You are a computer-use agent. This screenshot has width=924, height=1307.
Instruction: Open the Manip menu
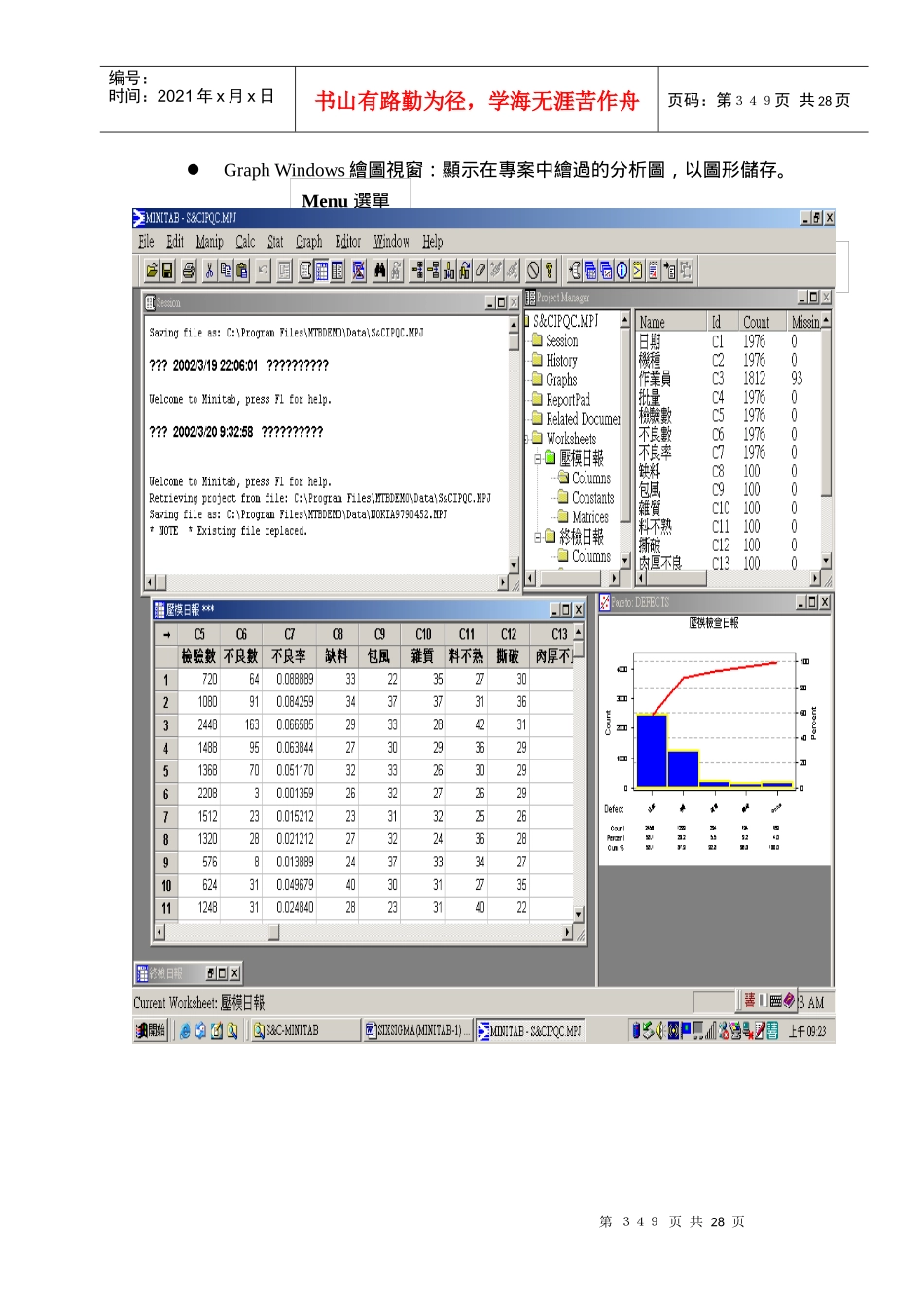click(x=209, y=242)
